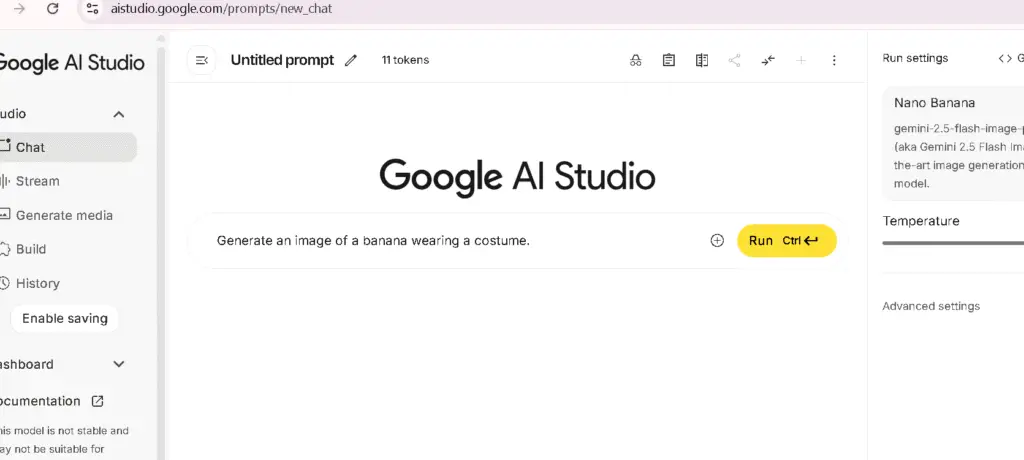Reload the page with the refresh icon
The image size is (1024, 460).
point(54,9)
